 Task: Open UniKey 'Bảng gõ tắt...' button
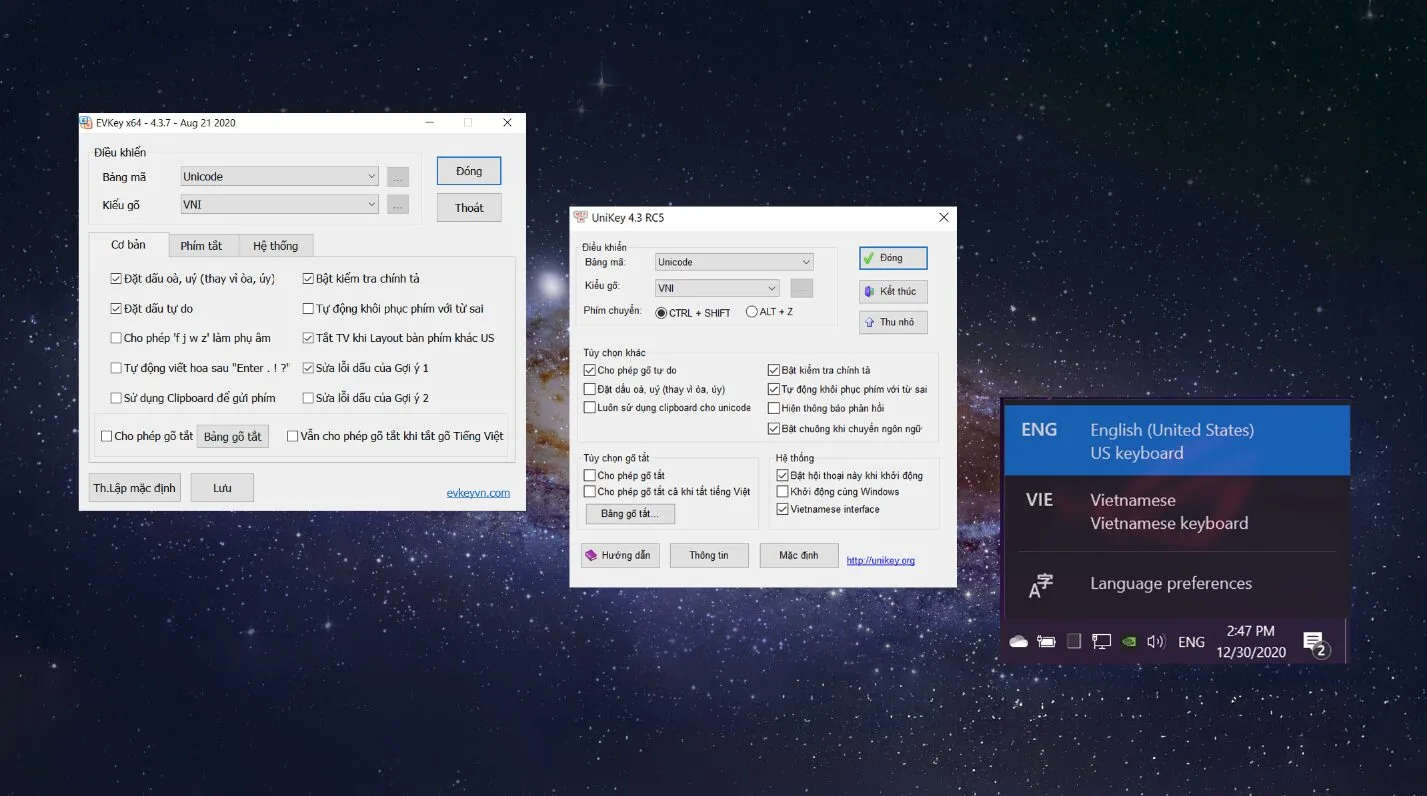tap(630, 514)
